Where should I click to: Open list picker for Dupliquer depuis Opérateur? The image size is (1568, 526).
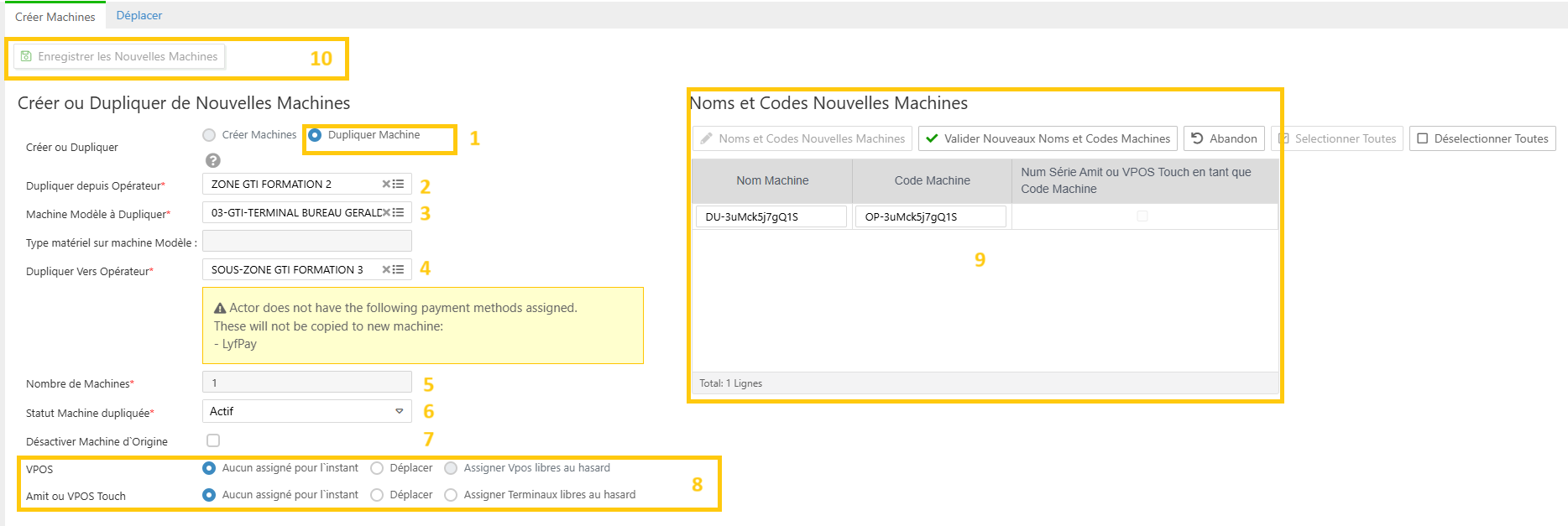tap(399, 185)
